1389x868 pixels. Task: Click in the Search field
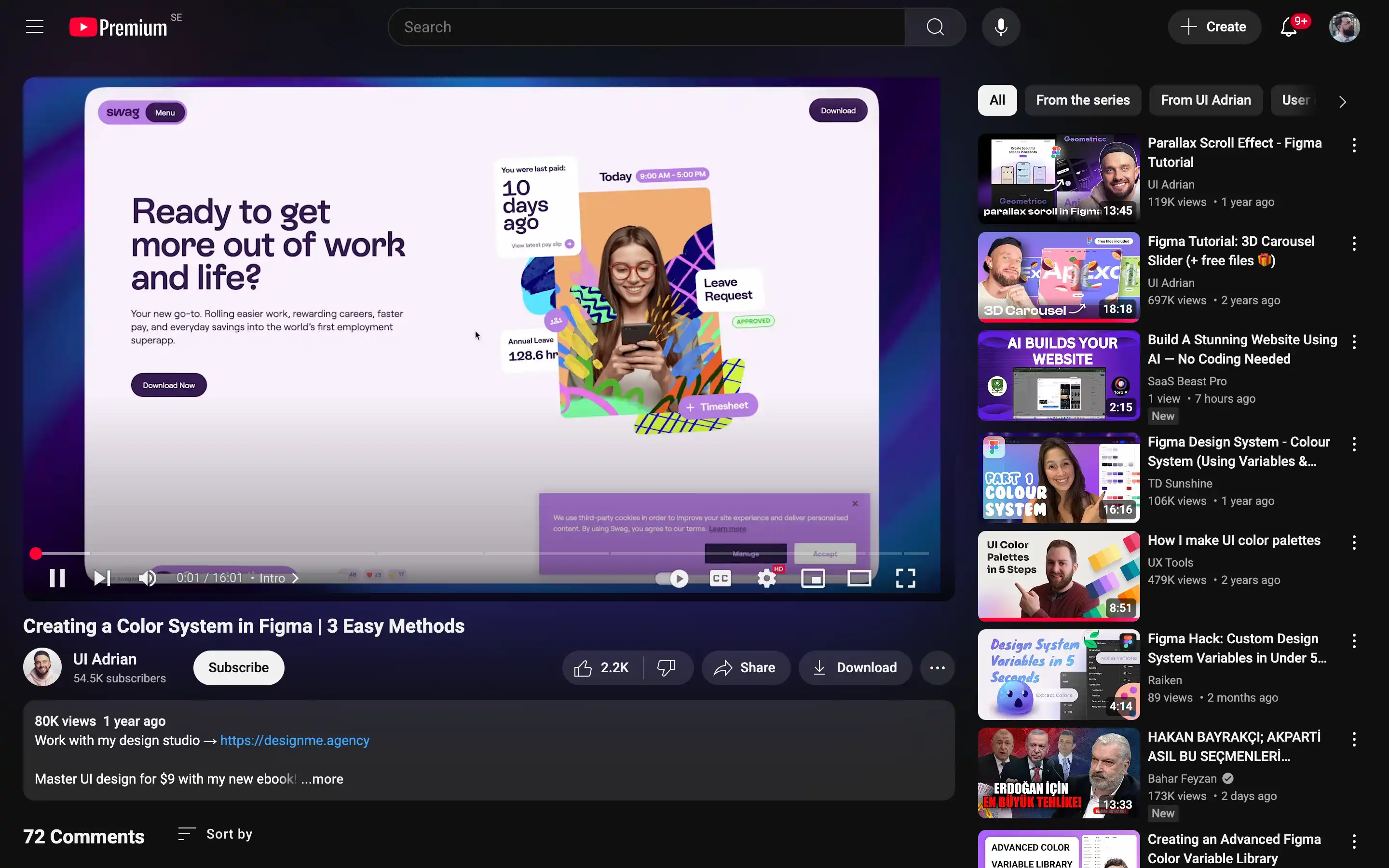[647, 27]
